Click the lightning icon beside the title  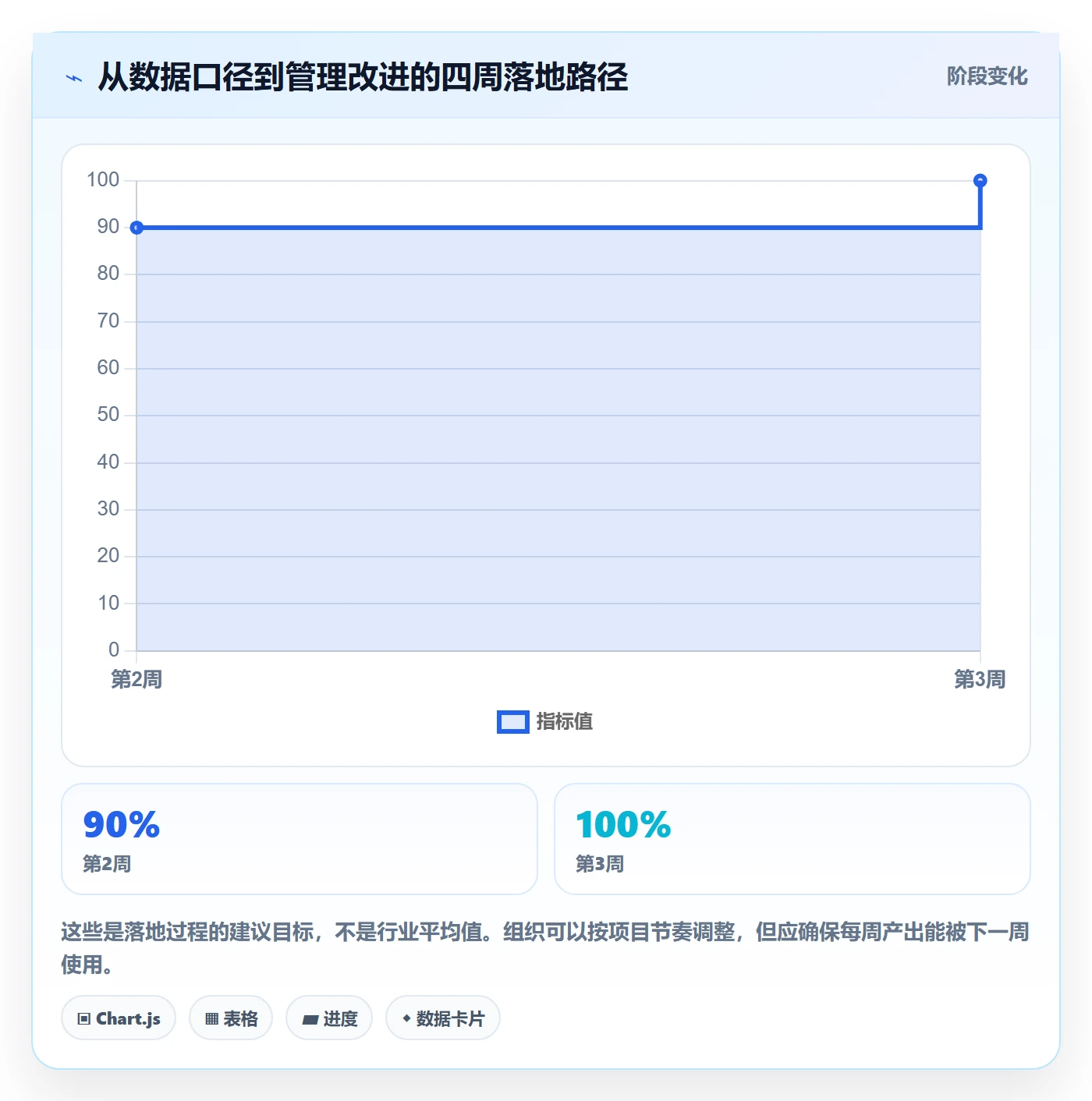pos(74,78)
